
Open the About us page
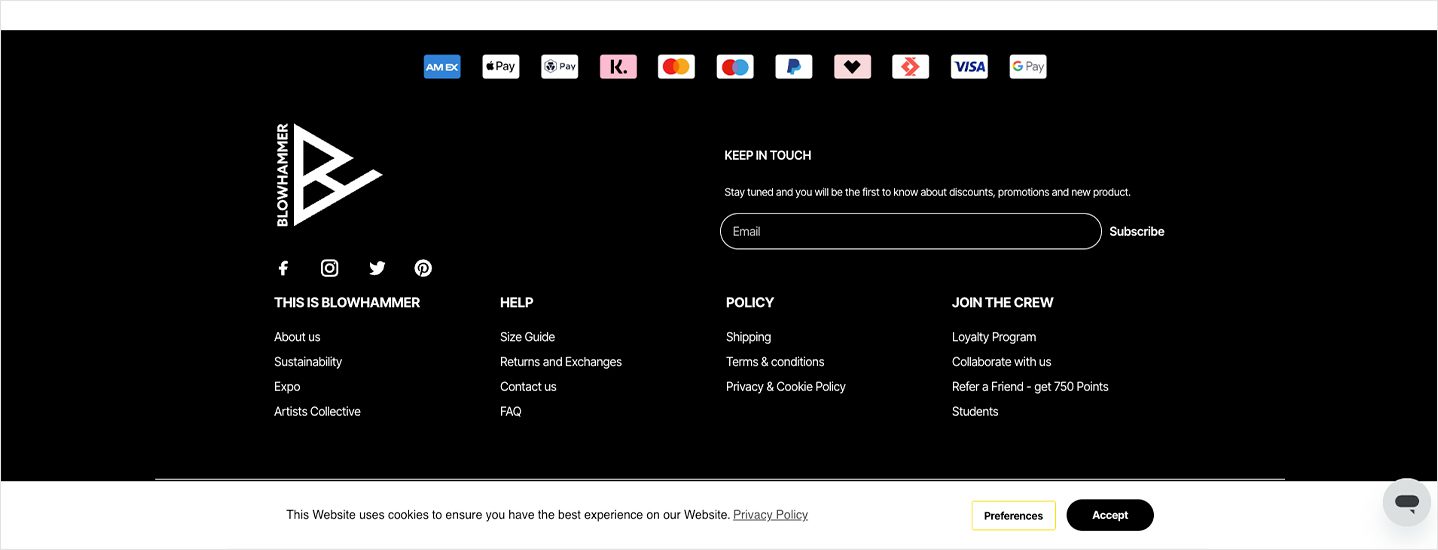[x=297, y=337]
